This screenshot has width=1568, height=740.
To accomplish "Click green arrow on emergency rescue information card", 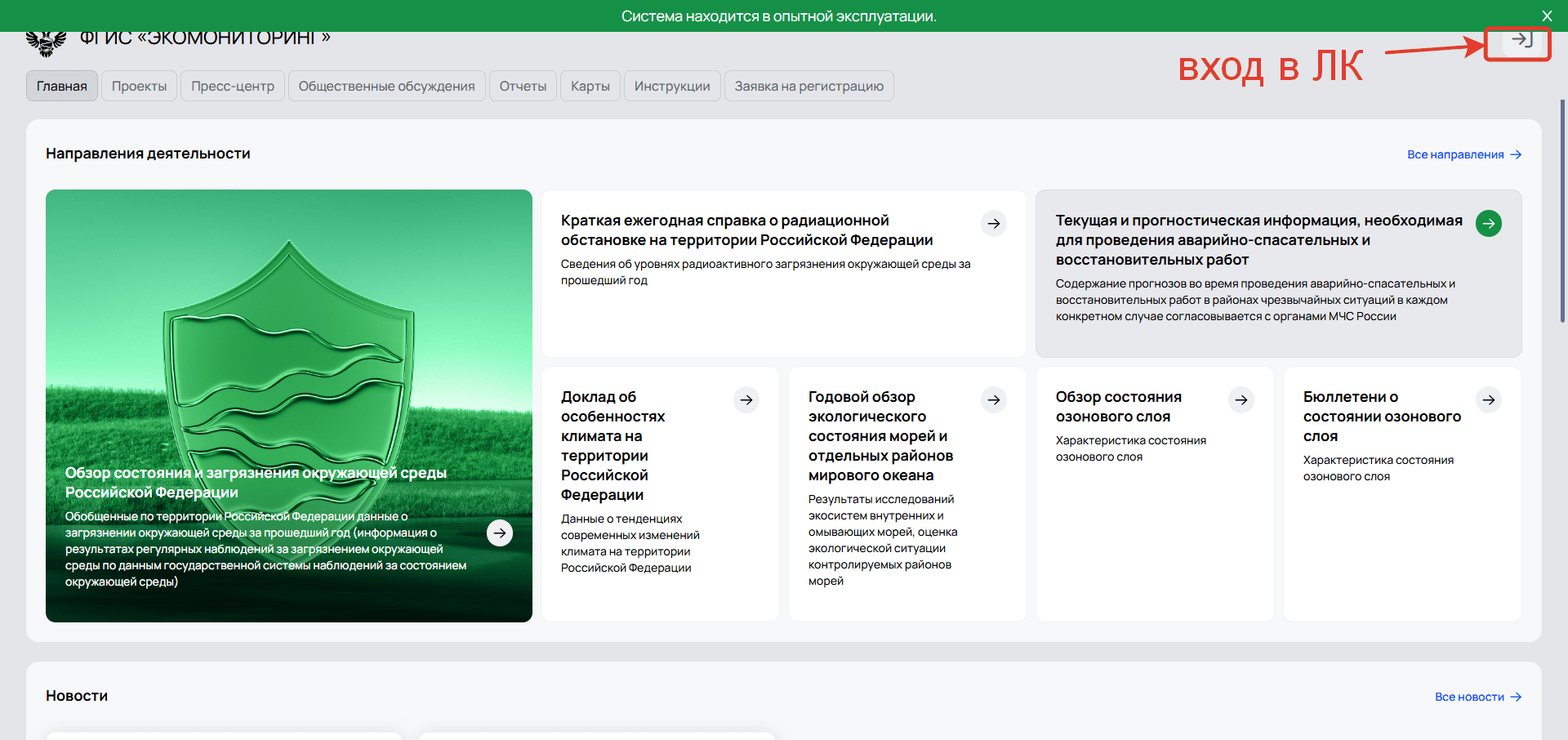I will (1488, 223).
